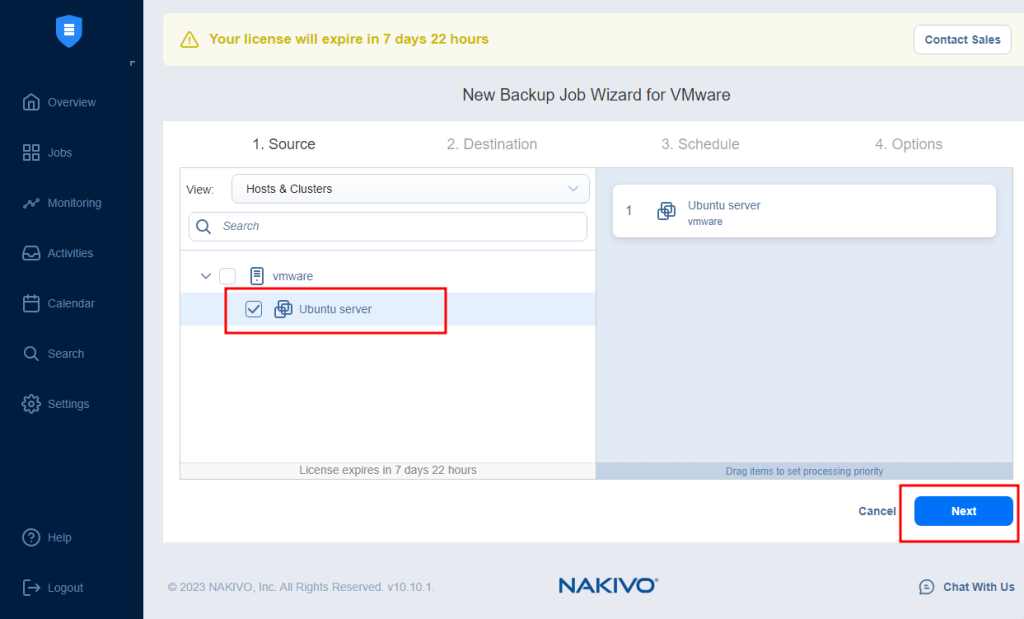Select Calendar label in the sidebar
The width and height of the screenshot is (1024, 619).
pyautogui.click(x=71, y=304)
